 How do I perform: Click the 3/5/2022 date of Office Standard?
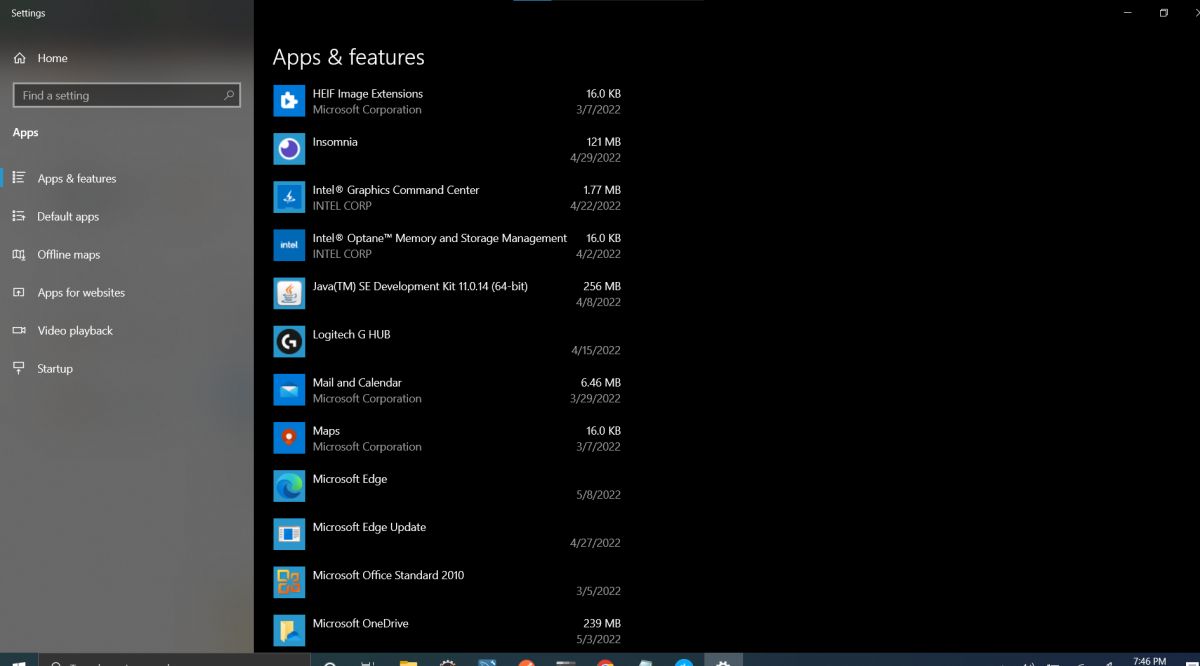point(599,591)
